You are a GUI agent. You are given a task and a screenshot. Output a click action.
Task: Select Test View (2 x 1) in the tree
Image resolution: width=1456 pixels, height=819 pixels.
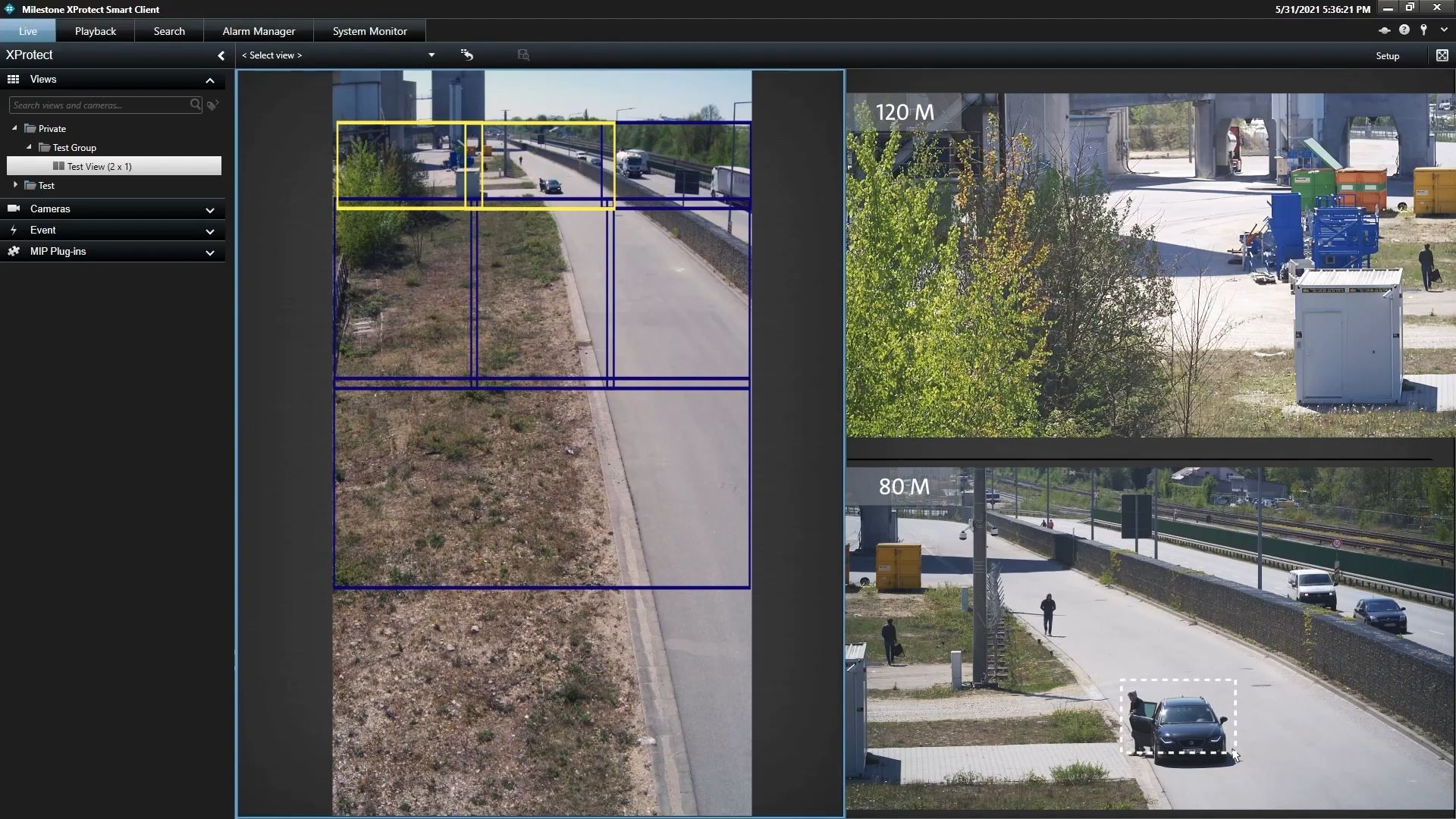pyautogui.click(x=99, y=166)
